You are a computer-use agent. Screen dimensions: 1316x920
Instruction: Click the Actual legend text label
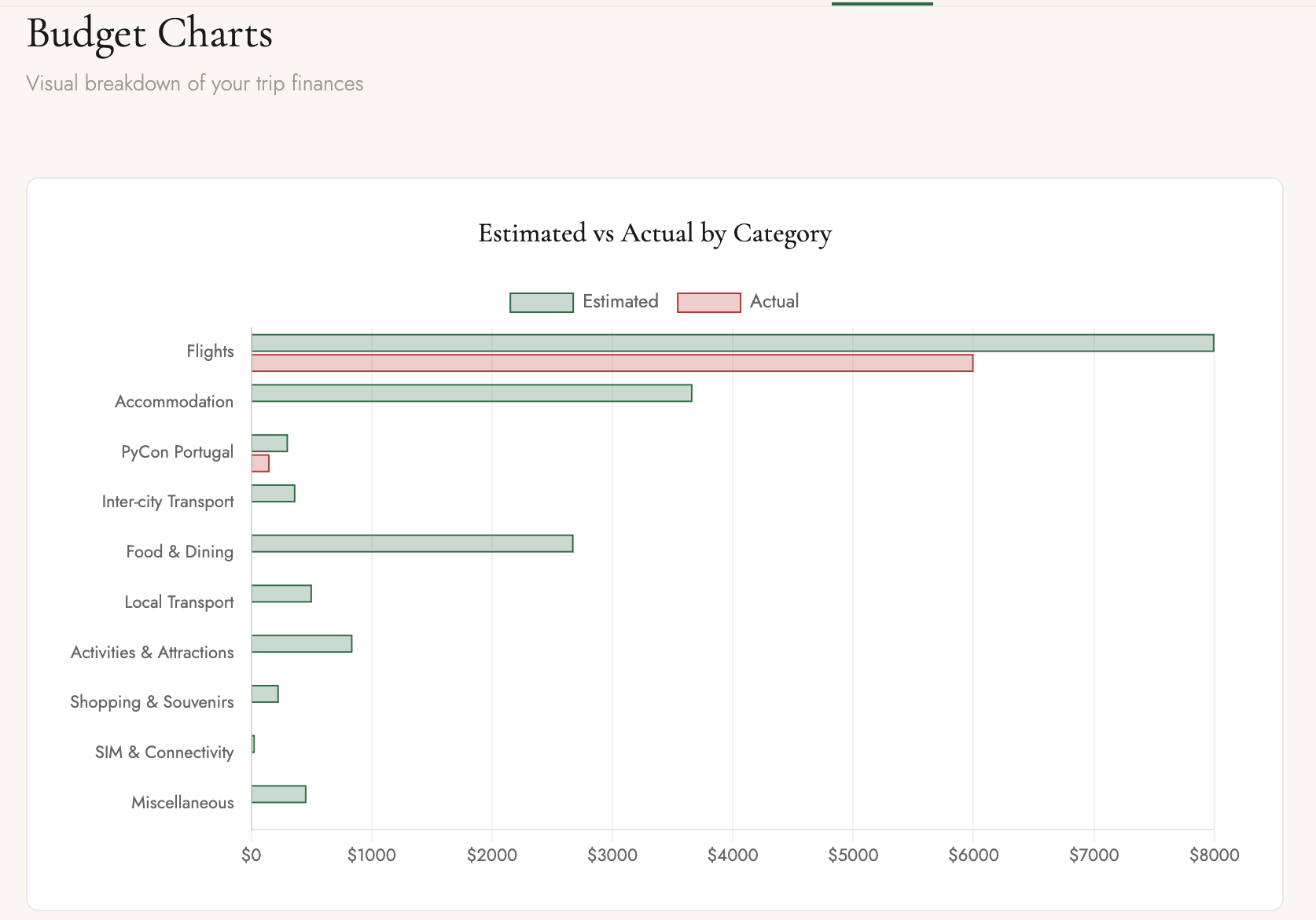coord(774,302)
